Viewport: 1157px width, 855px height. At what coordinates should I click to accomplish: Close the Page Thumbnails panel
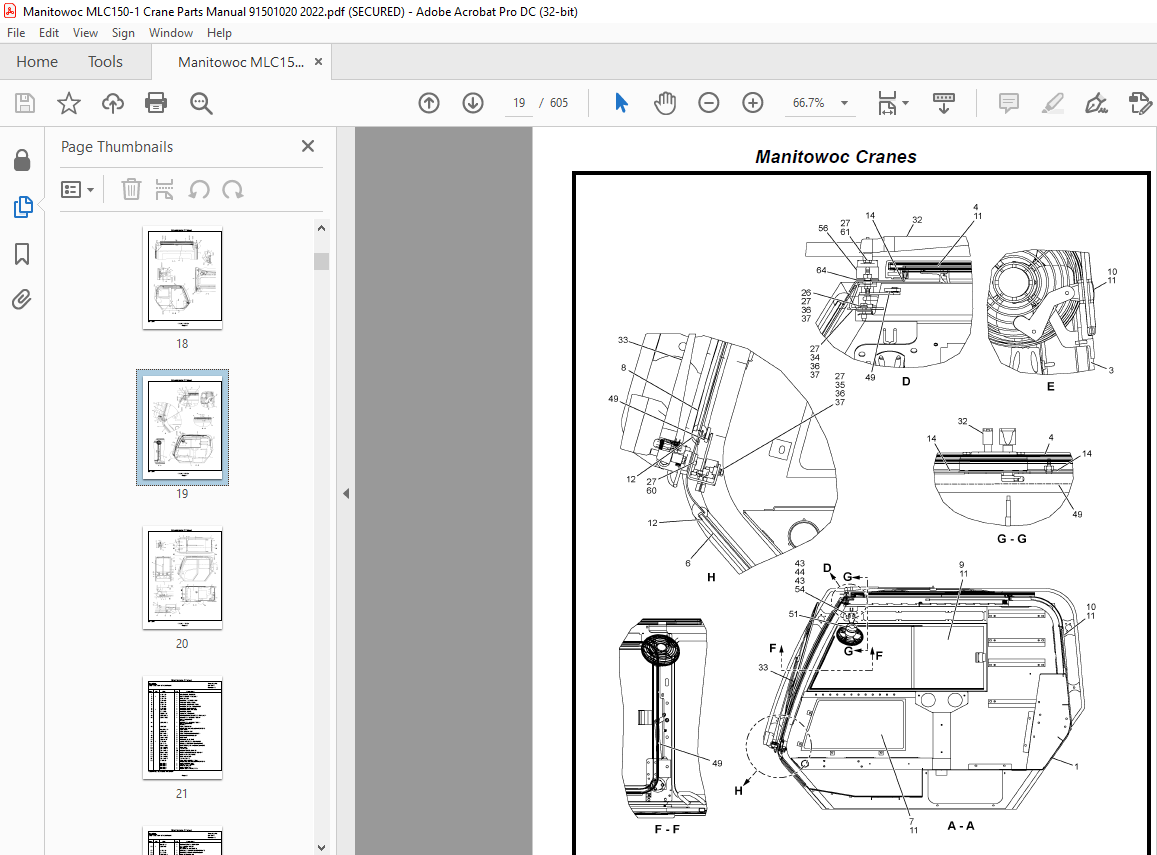[x=308, y=146]
